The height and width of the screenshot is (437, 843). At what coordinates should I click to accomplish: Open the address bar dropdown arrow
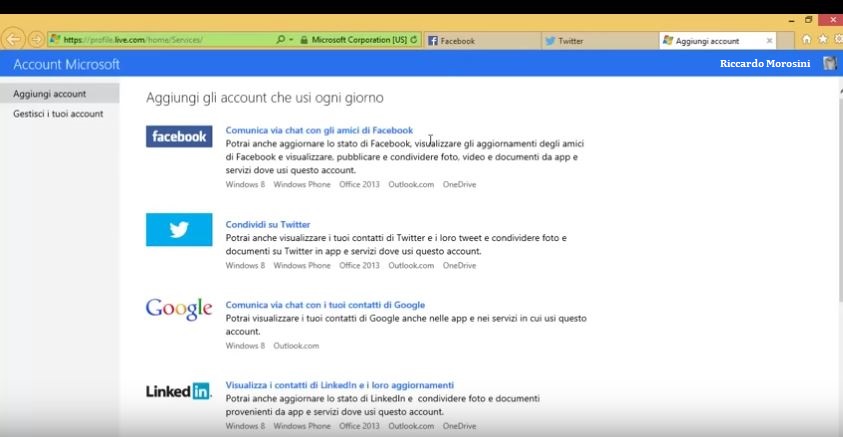tap(291, 40)
